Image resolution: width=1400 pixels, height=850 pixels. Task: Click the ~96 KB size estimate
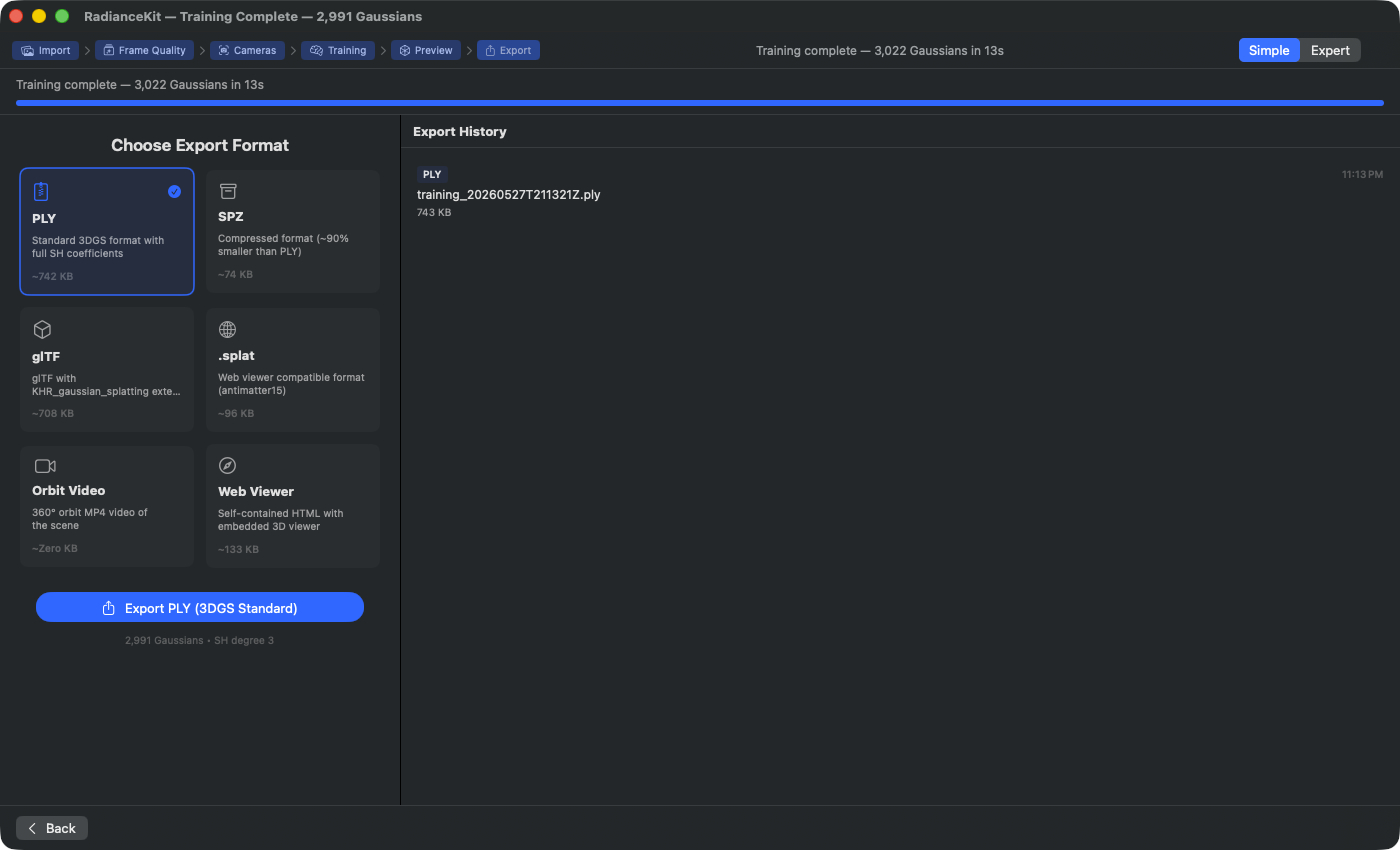[x=236, y=413]
